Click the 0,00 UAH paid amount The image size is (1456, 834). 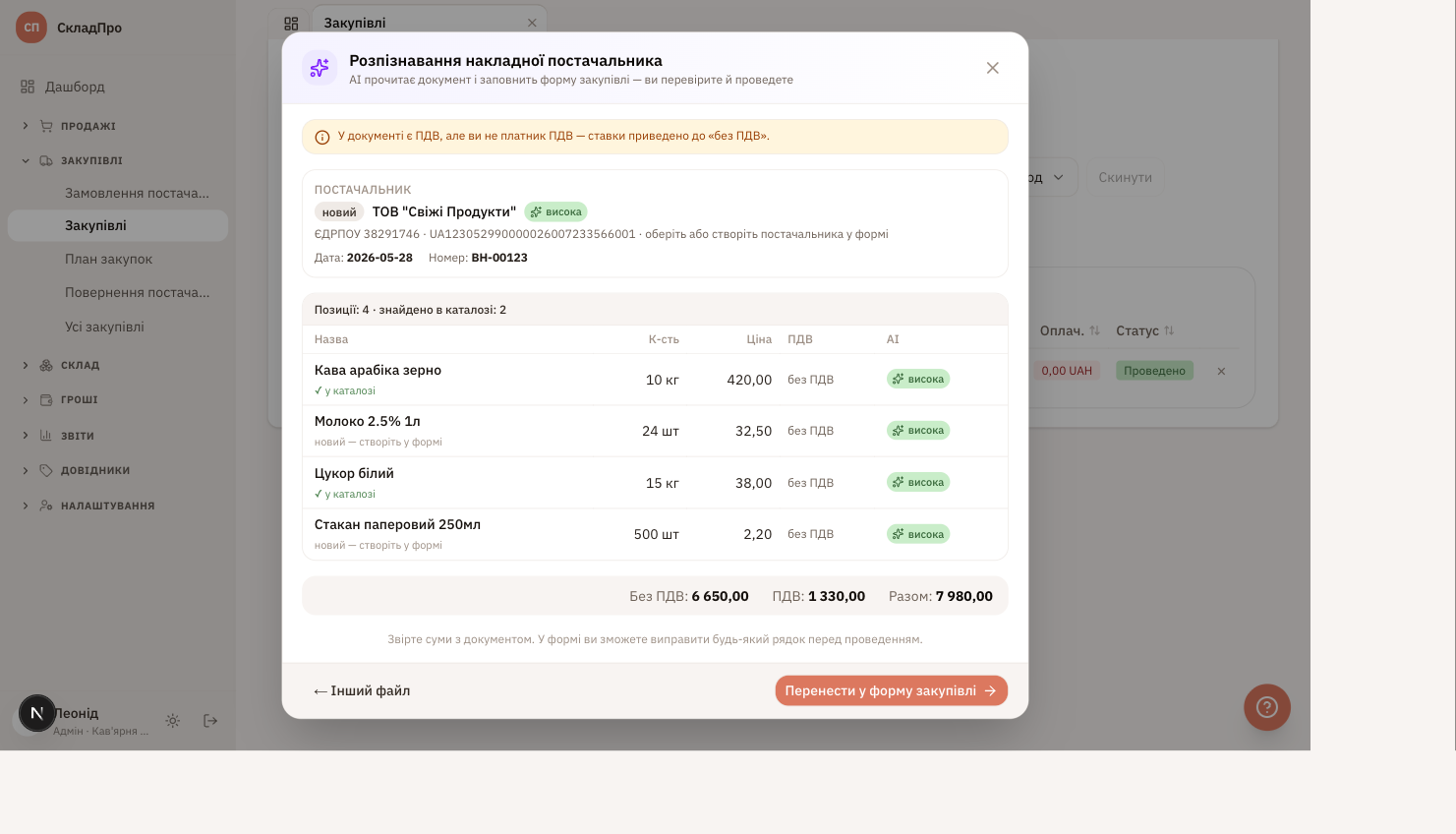[1067, 371]
